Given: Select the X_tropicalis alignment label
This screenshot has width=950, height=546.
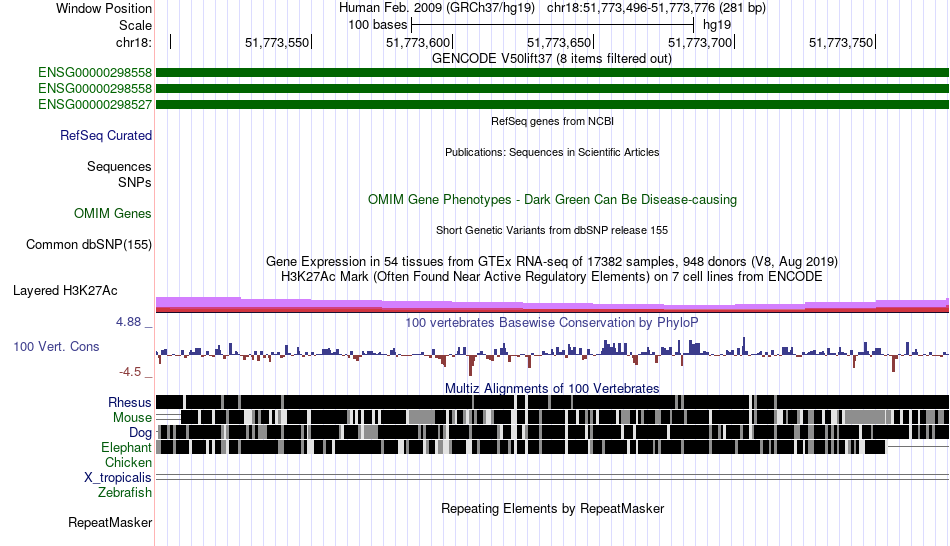Looking at the screenshot, I should click(118, 478).
